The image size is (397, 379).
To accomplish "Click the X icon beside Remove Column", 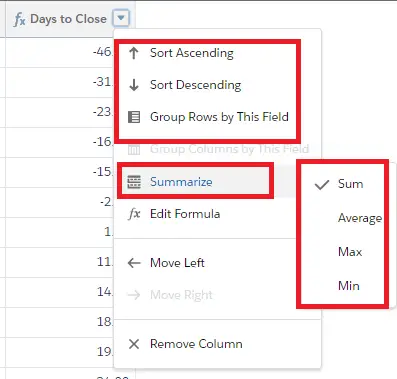I will [134, 344].
